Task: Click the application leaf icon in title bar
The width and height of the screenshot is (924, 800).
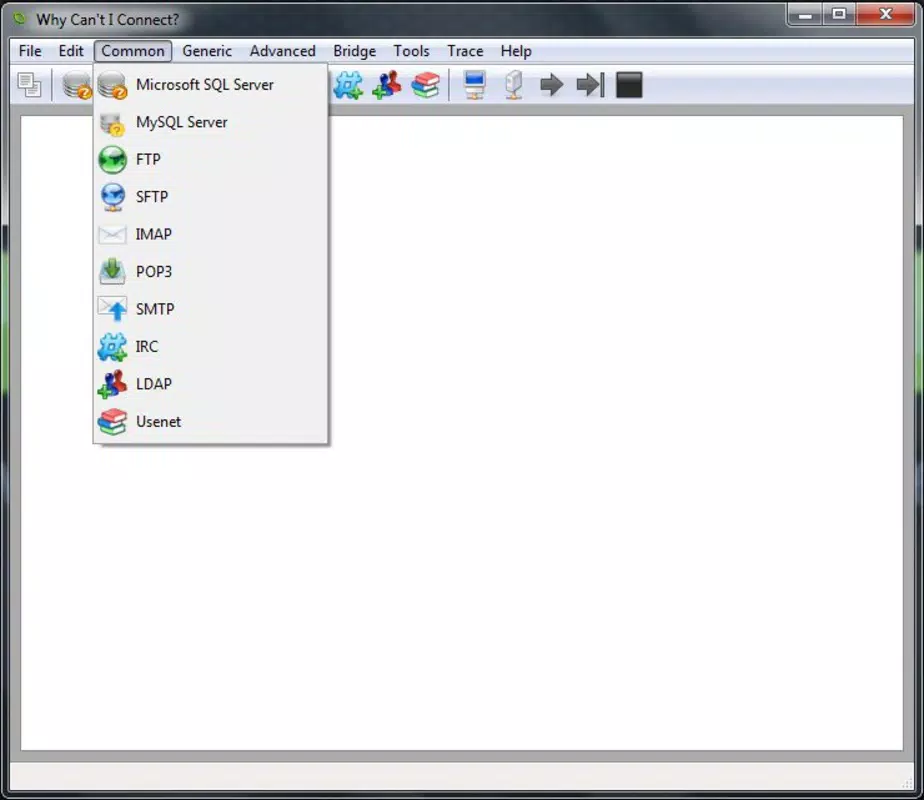Action: point(20,19)
